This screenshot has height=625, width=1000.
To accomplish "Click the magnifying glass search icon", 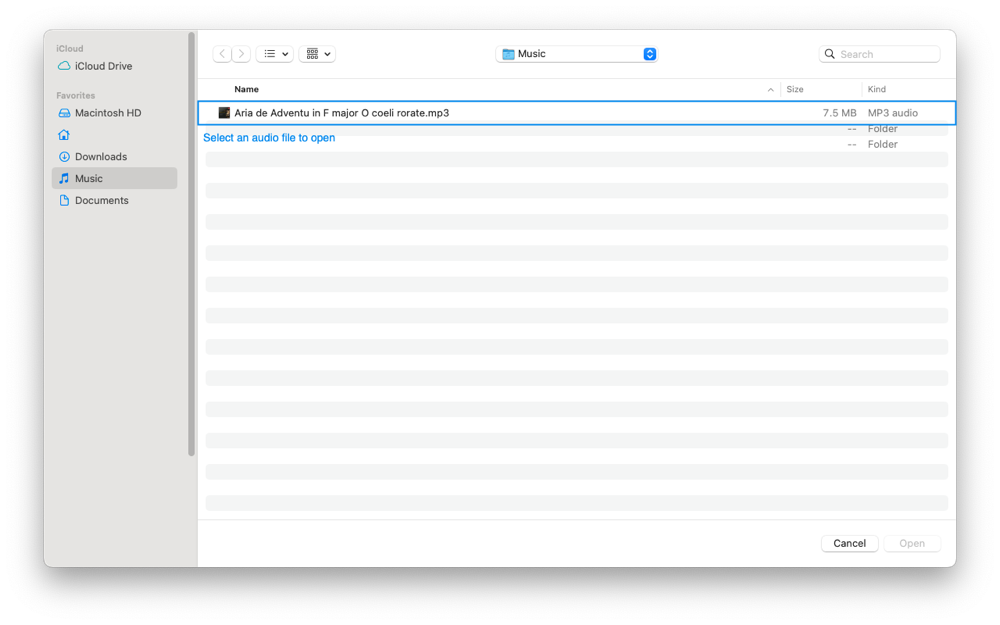I will click(x=829, y=54).
